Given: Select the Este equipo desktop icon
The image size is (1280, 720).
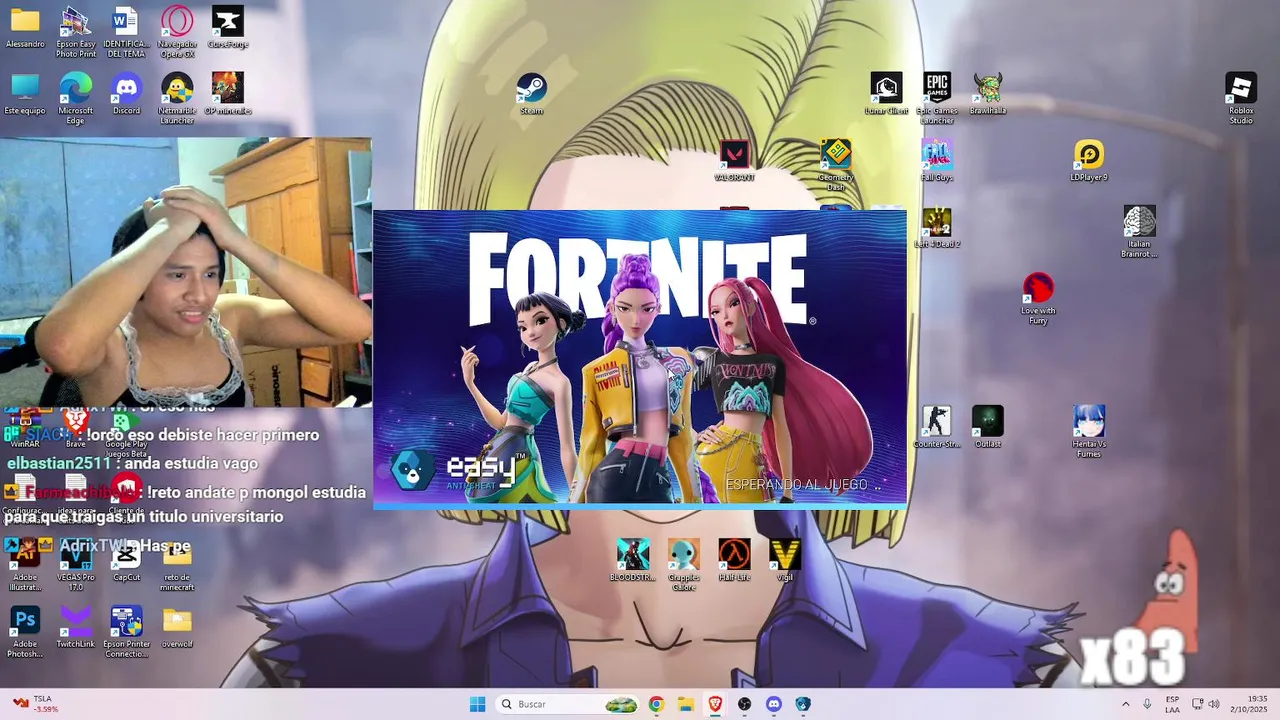Looking at the screenshot, I should (x=25, y=94).
